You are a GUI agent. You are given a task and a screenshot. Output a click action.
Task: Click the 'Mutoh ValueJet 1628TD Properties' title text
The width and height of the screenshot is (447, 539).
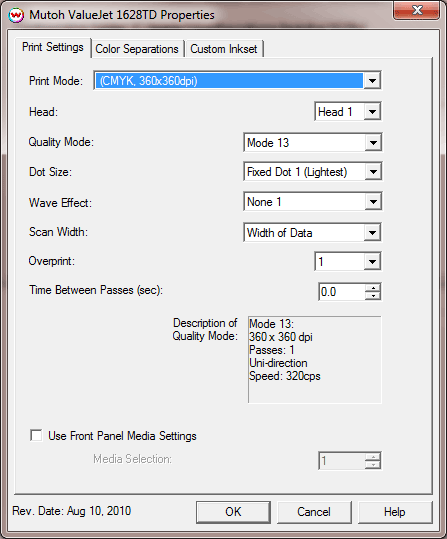(122, 15)
